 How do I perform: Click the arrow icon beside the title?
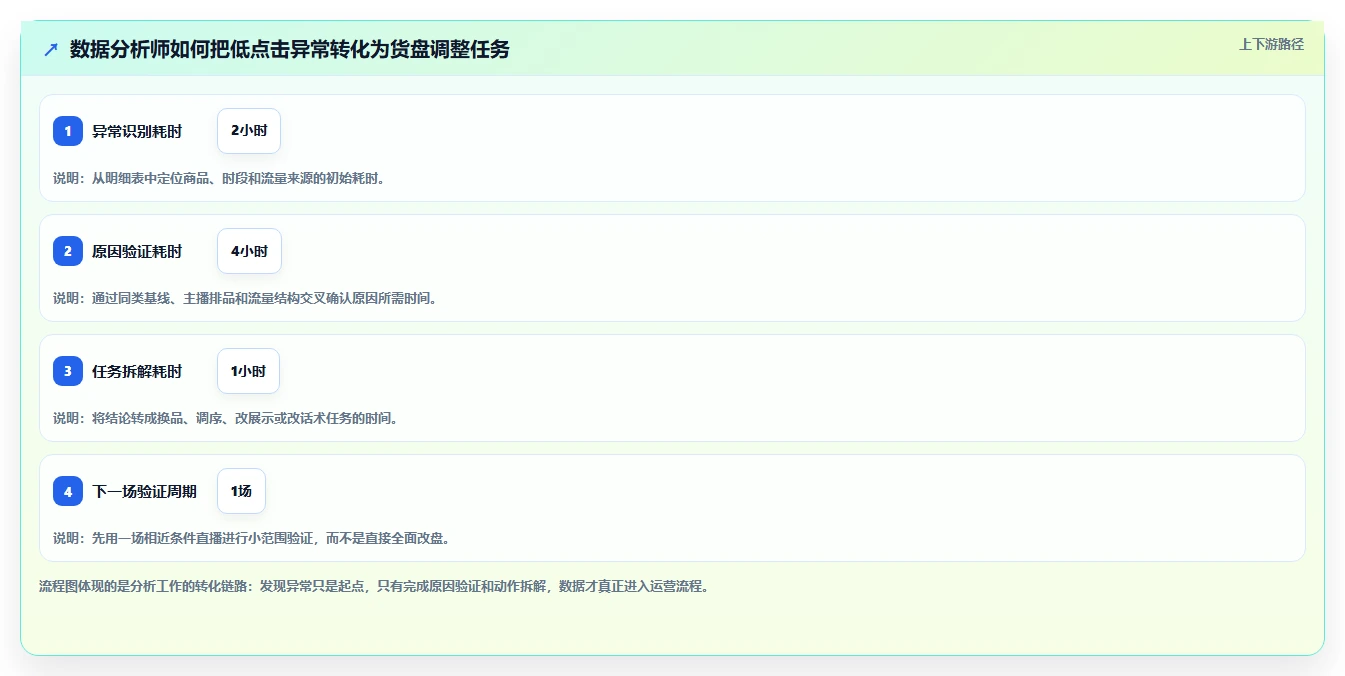[x=51, y=49]
